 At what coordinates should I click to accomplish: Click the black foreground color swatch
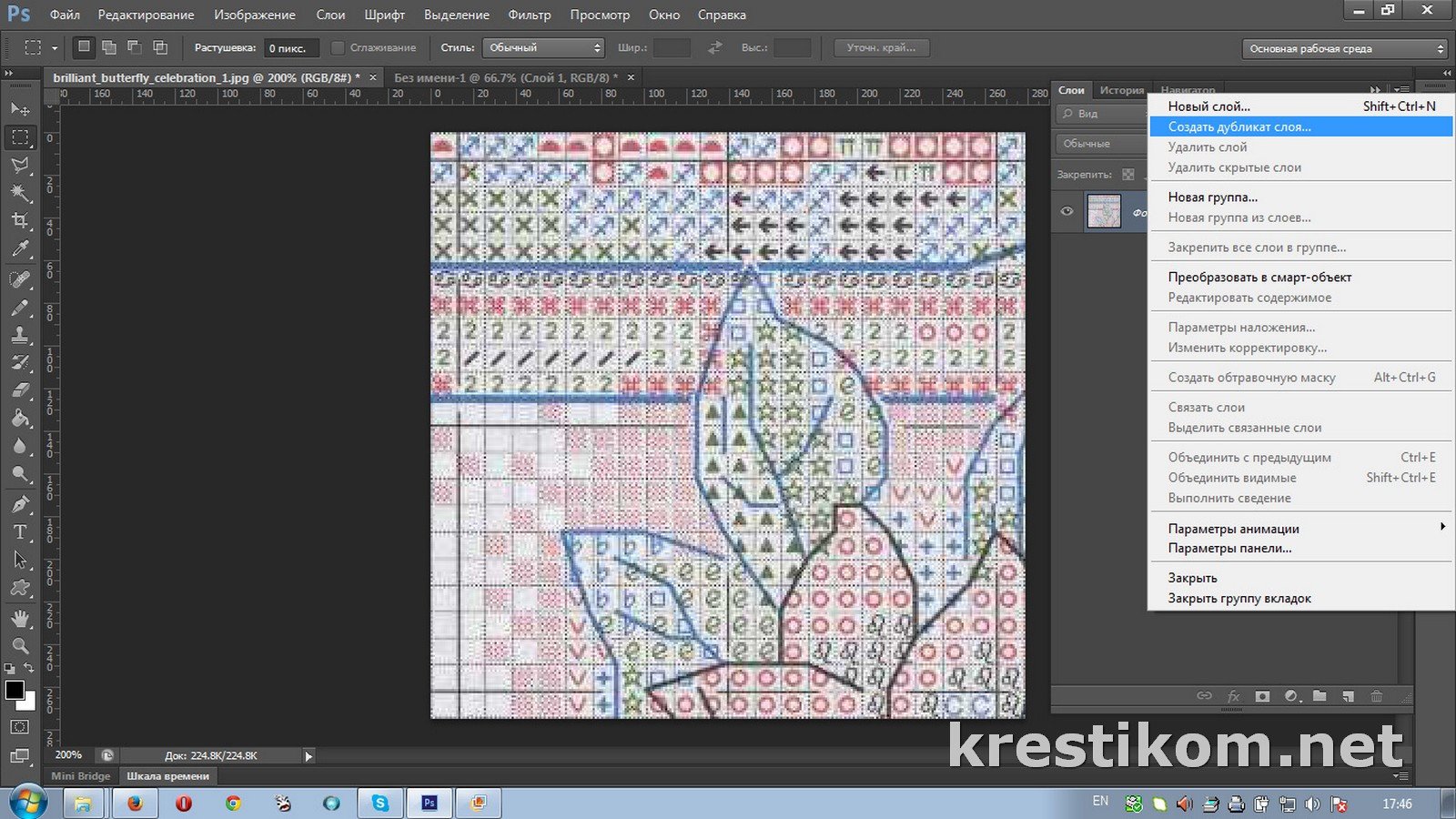14,690
